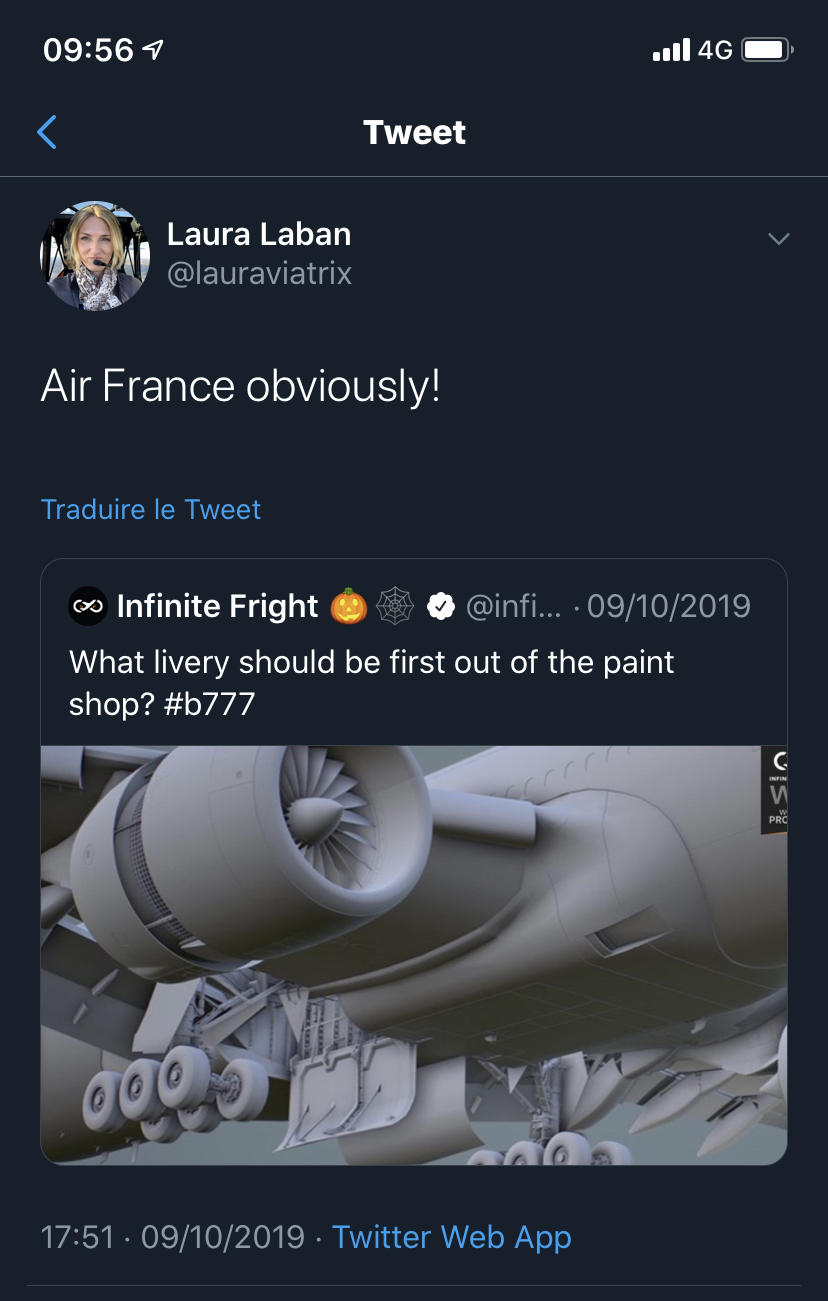The image size is (828, 1301).
Task: Tap the Laura Laban display name
Action: pyautogui.click(x=259, y=235)
